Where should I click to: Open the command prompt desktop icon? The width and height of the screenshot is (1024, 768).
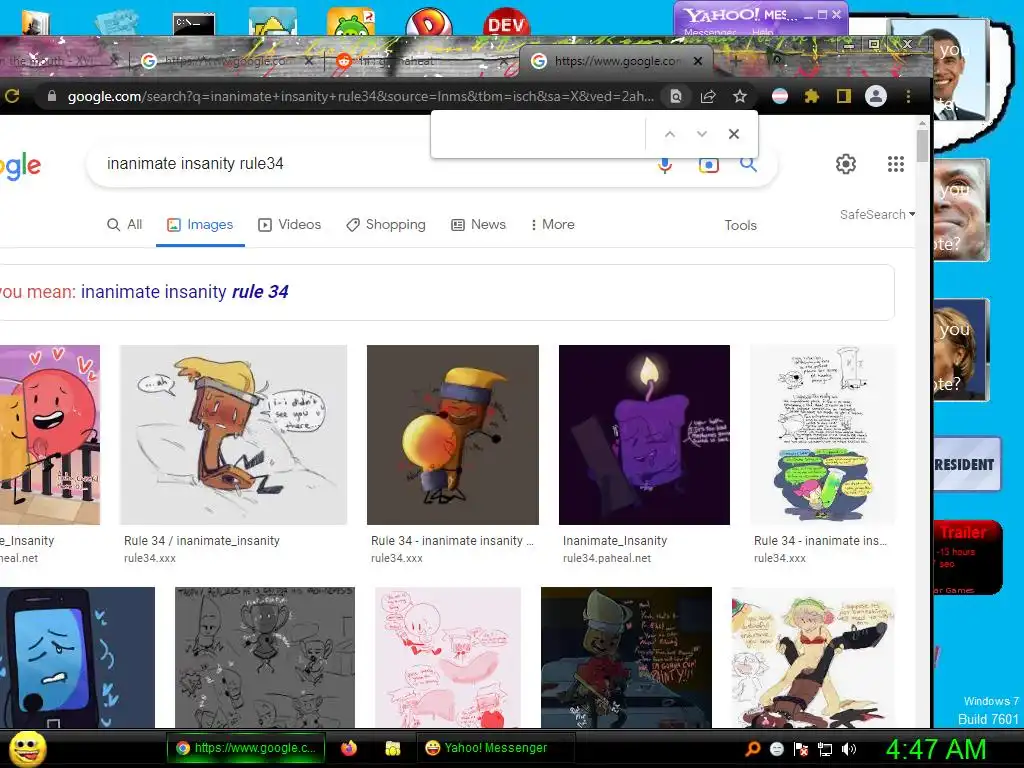(x=194, y=24)
